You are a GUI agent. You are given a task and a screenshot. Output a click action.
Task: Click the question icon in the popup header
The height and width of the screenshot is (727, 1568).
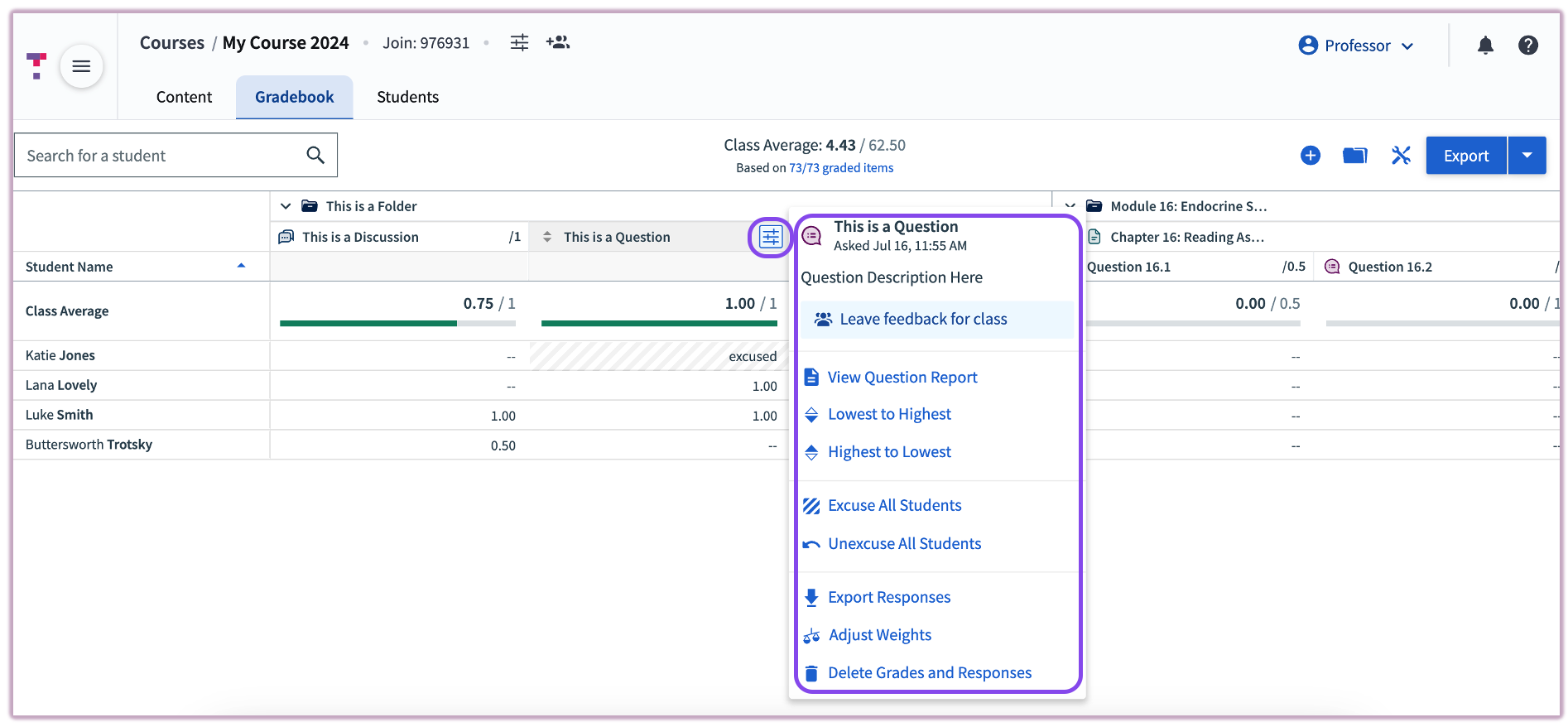pos(812,236)
